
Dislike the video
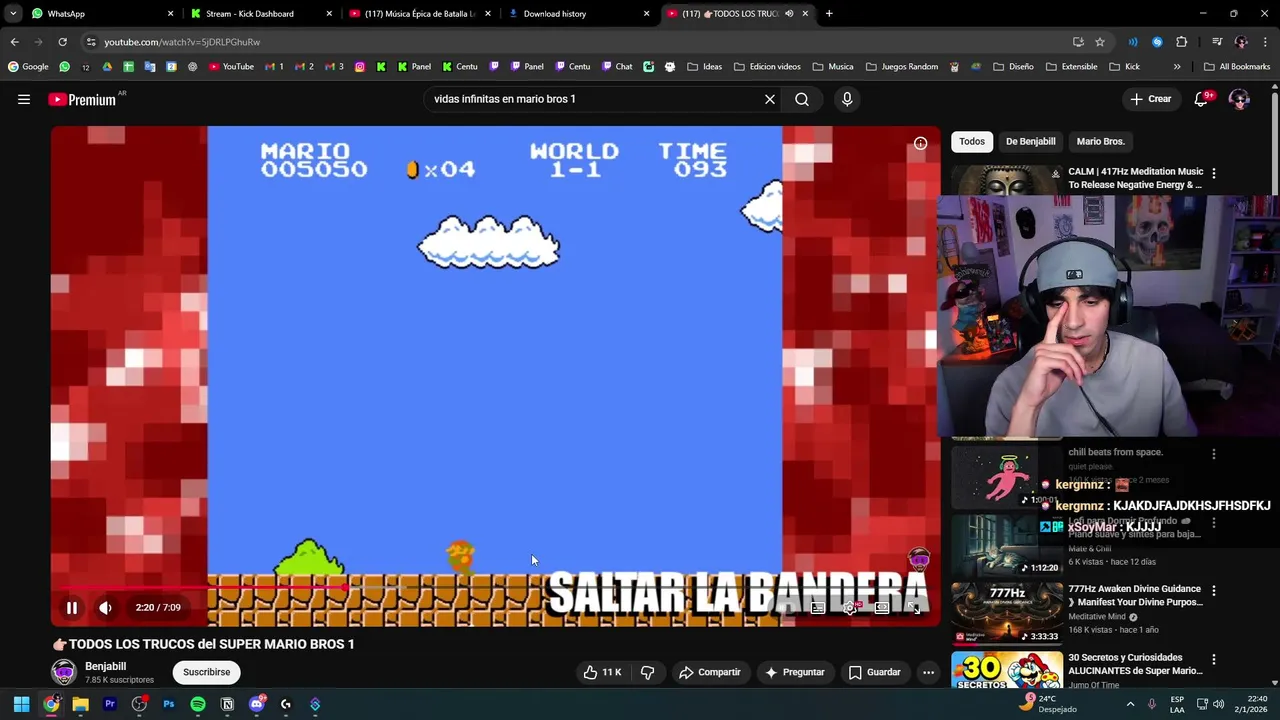pos(647,672)
